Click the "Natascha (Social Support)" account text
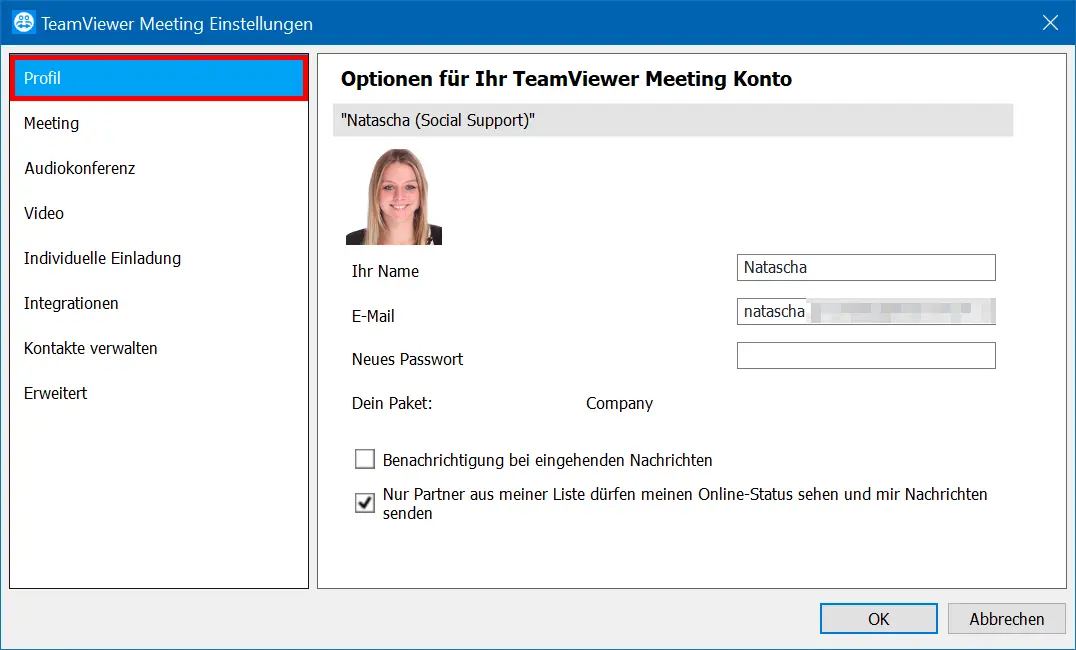Image resolution: width=1076 pixels, height=650 pixels. 438,120
